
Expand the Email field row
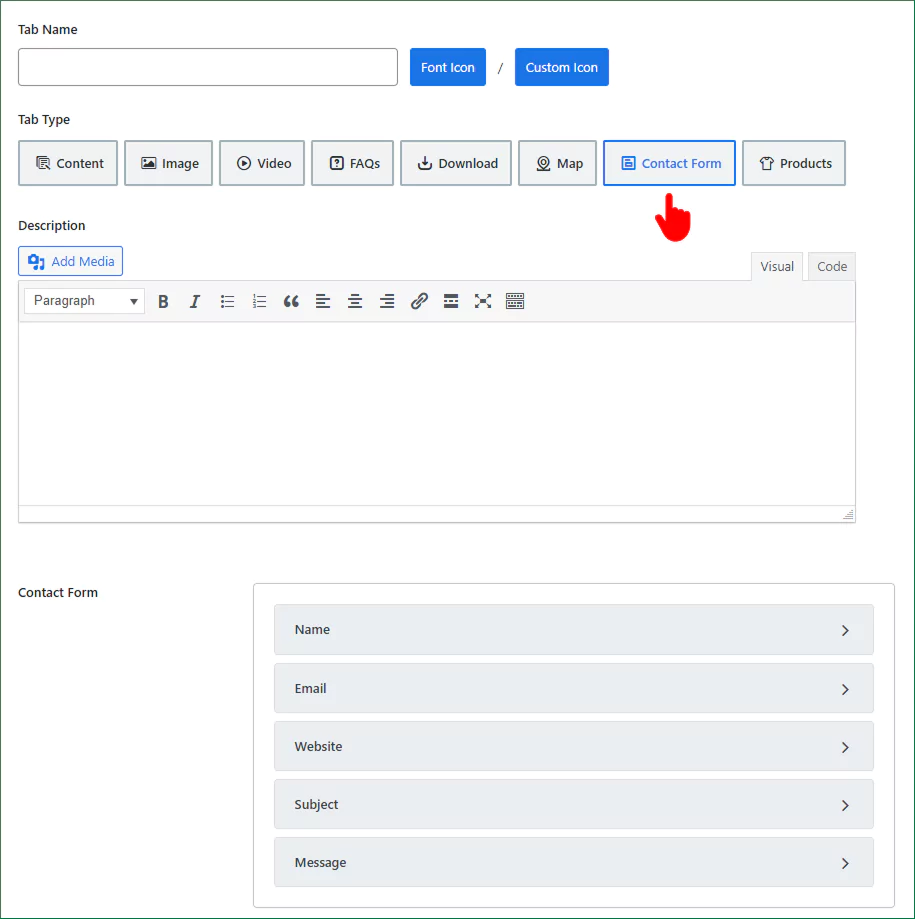pos(574,688)
